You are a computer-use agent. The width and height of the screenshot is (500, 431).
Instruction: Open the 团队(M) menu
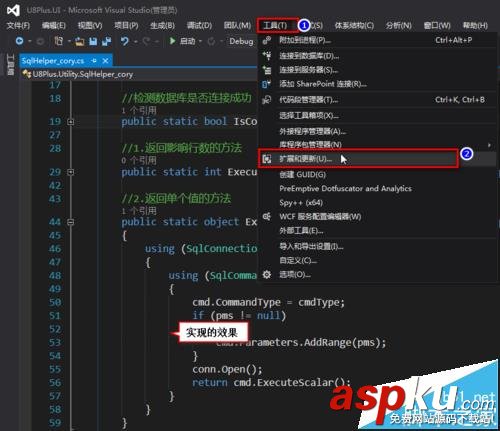[x=237, y=25]
